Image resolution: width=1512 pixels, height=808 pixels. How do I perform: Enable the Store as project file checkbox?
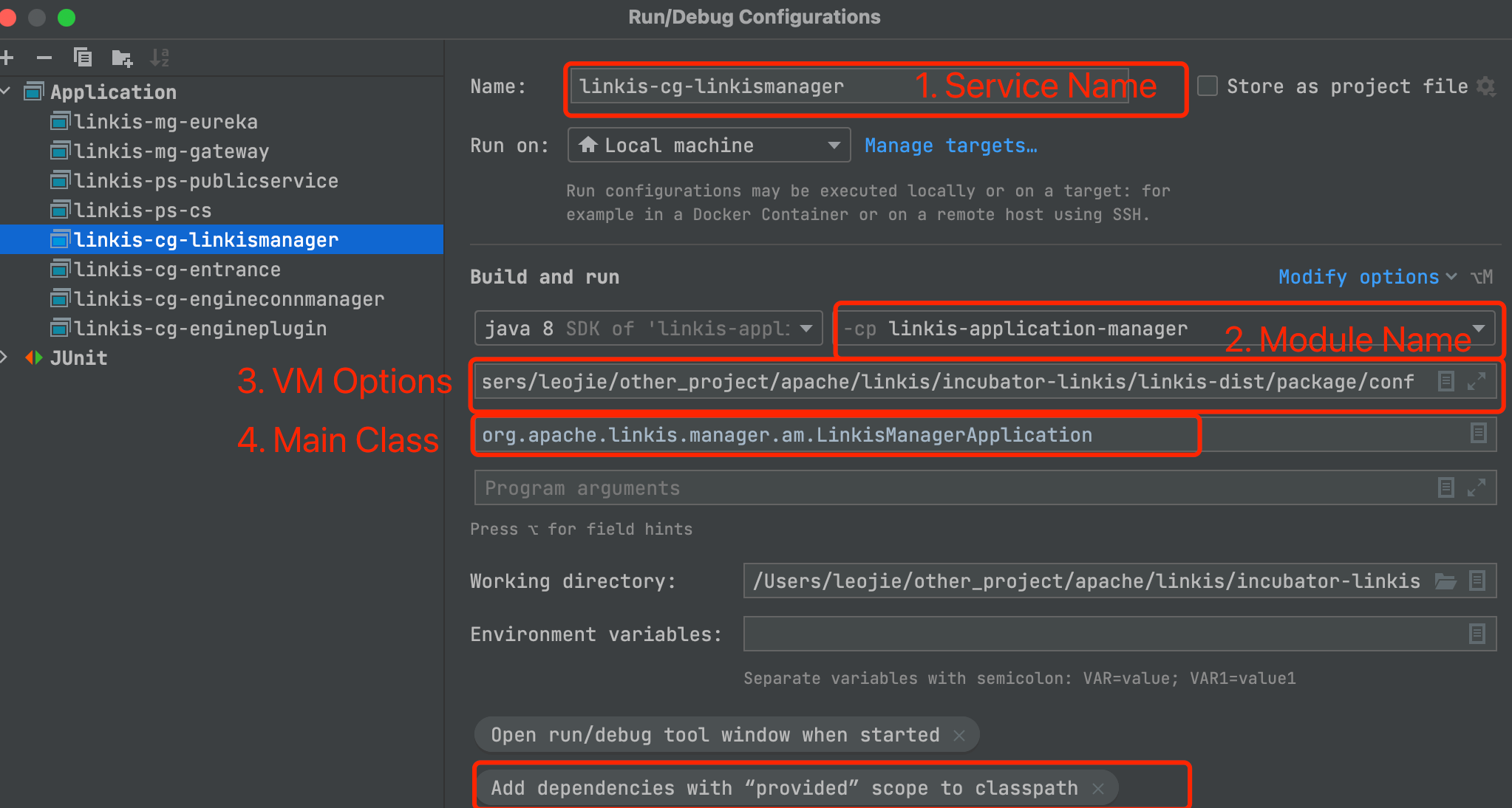[1208, 86]
